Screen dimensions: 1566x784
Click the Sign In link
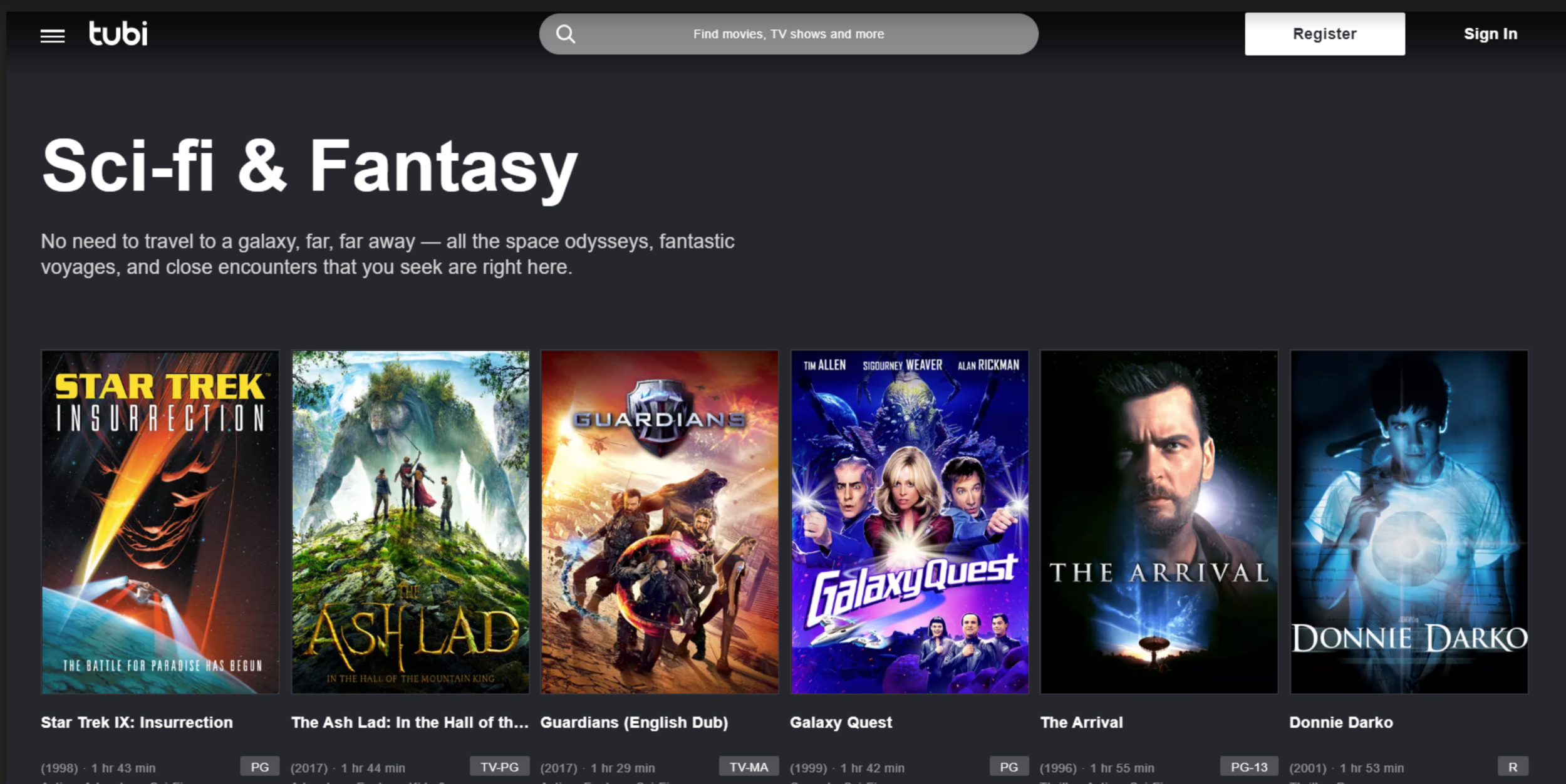[x=1490, y=34]
